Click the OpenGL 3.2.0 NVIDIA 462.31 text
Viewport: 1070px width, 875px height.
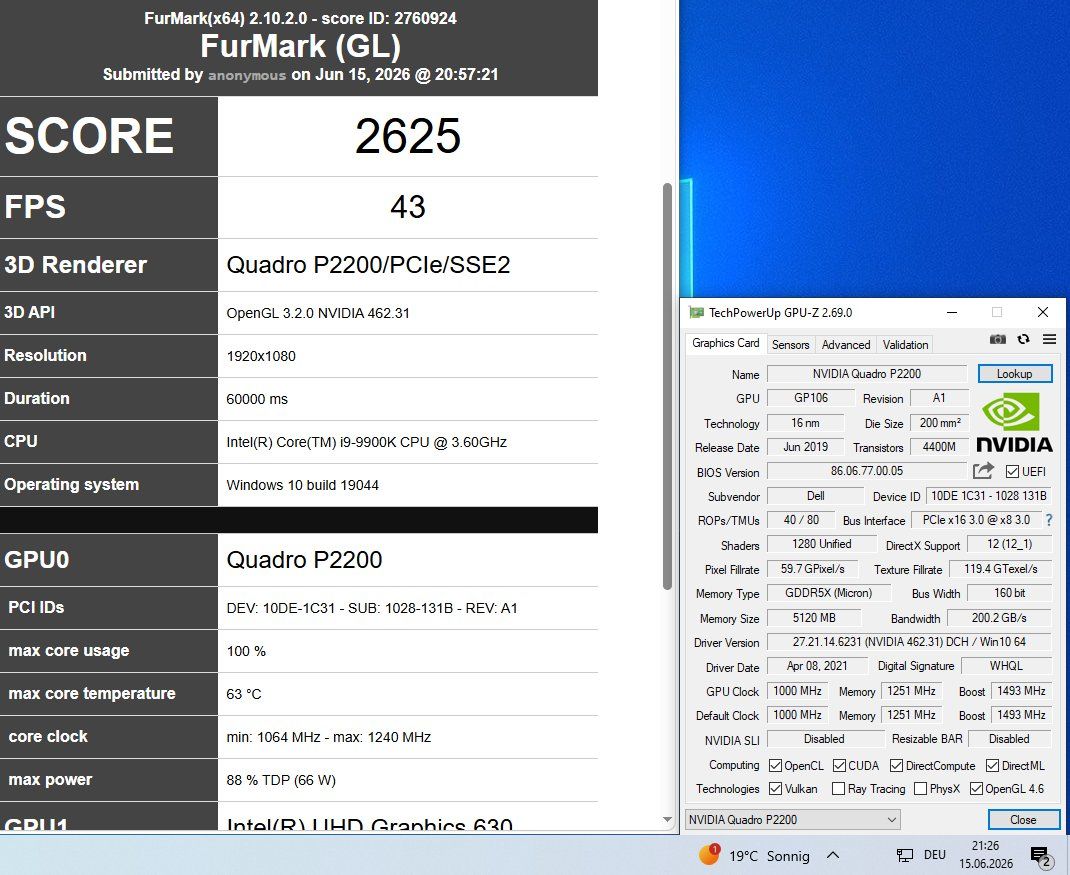(318, 313)
